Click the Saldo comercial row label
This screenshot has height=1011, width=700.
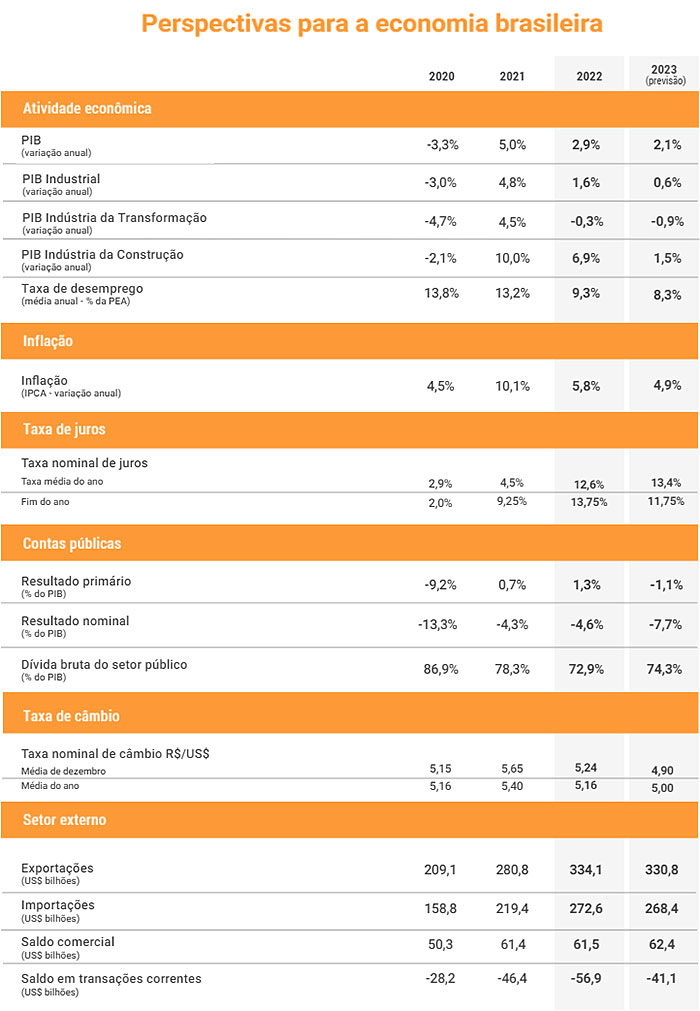[68, 948]
